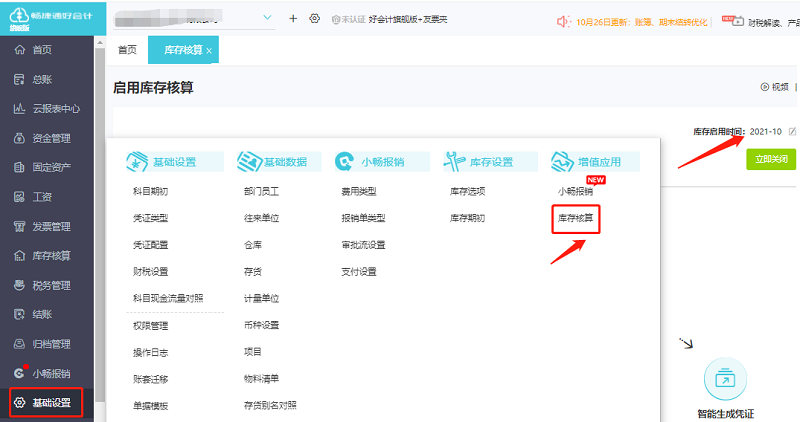800x422 pixels.
Task: Click the sidebar 库存核算 warehouse icon
Action: [x=19, y=256]
